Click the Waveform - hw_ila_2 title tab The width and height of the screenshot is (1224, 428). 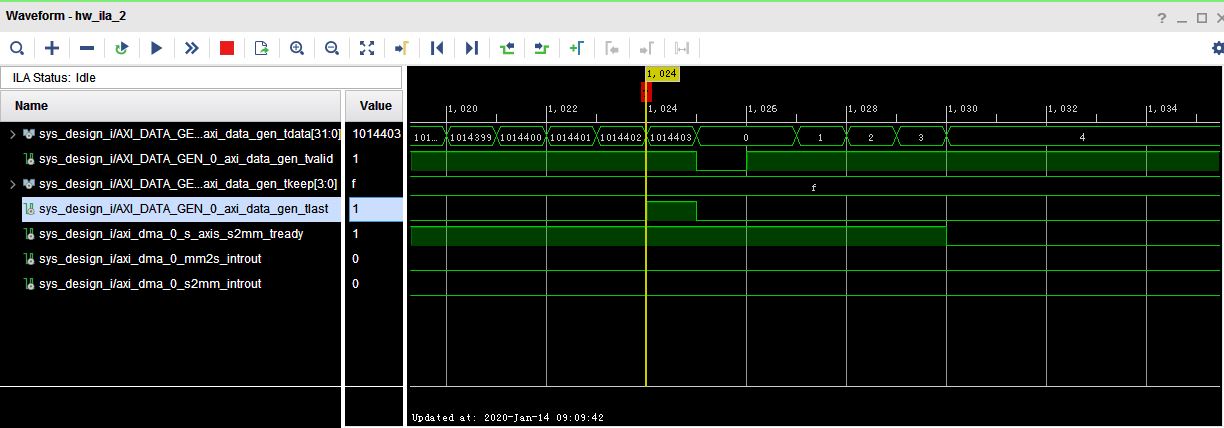pos(66,16)
